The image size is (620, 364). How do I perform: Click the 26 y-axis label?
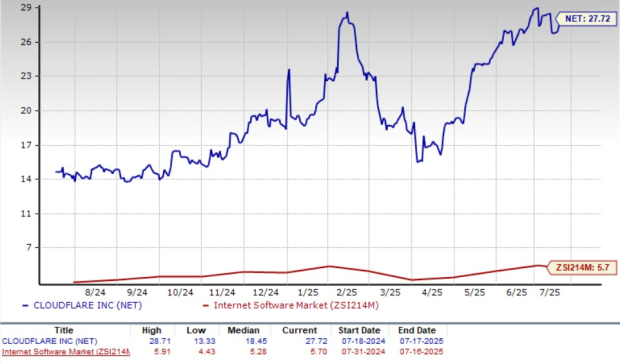[26, 42]
